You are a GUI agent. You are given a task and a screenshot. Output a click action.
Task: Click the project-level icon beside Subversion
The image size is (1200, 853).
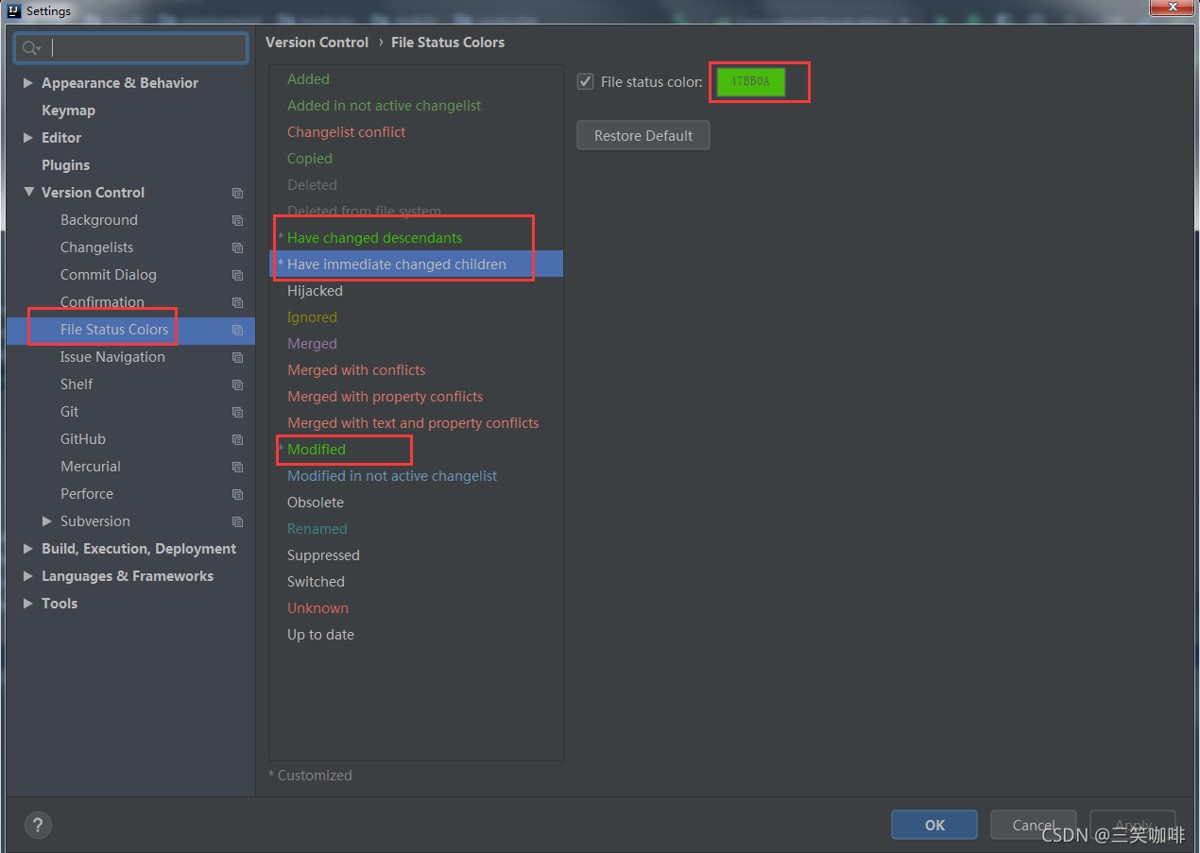pyautogui.click(x=237, y=522)
